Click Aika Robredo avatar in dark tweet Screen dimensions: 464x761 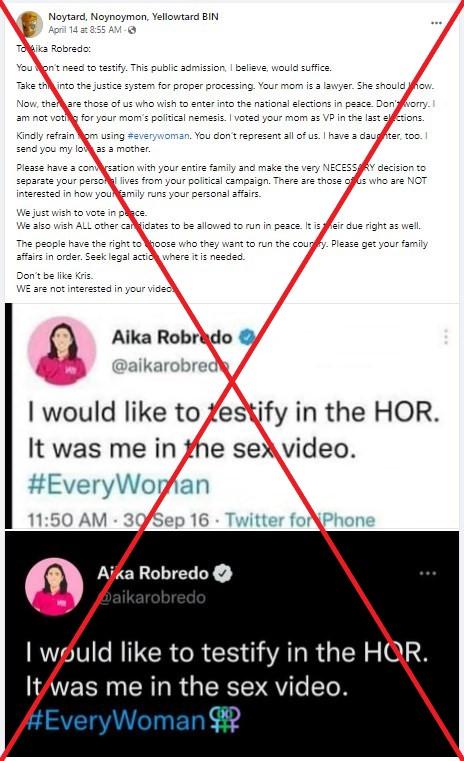click(54, 587)
